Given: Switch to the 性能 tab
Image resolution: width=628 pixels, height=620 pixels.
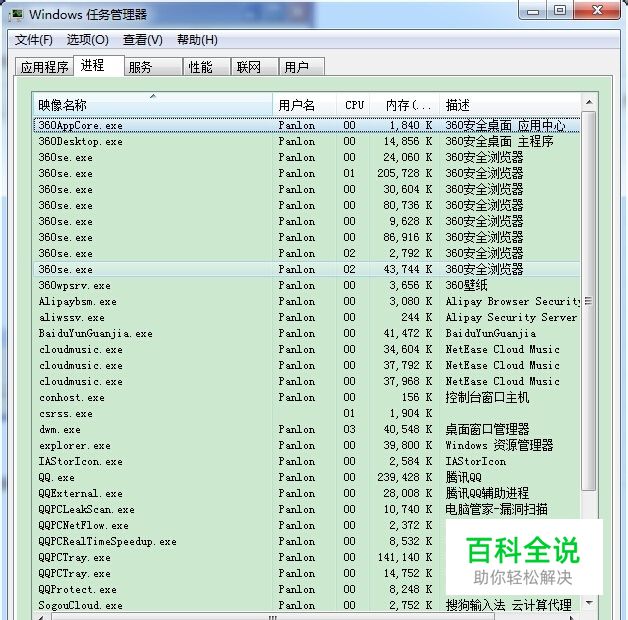Looking at the screenshot, I should [x=207, y=66].
